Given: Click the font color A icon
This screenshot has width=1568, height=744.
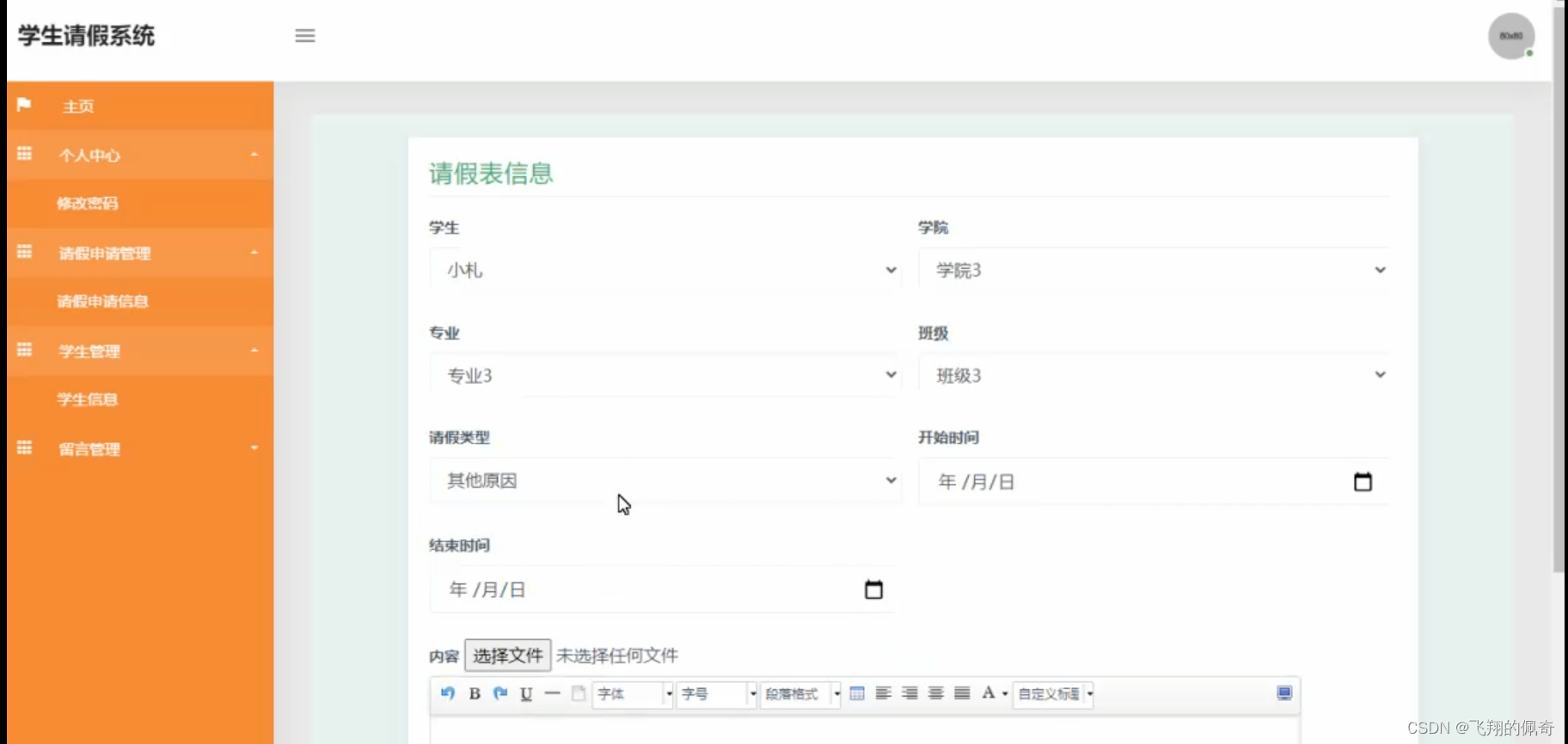Looking at the screenshot, I should tap(989, 693).
